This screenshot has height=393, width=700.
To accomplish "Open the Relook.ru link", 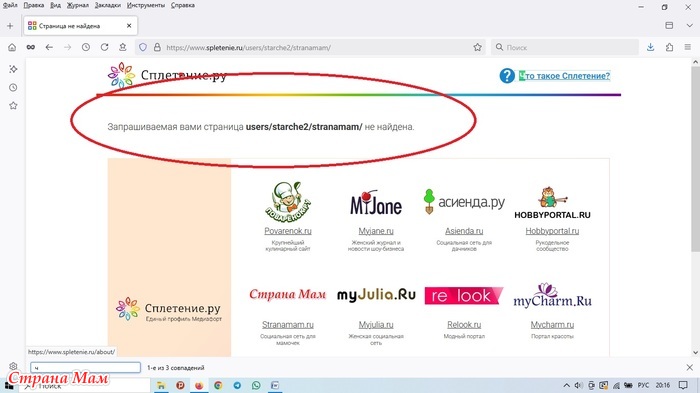I will (464, 325).
